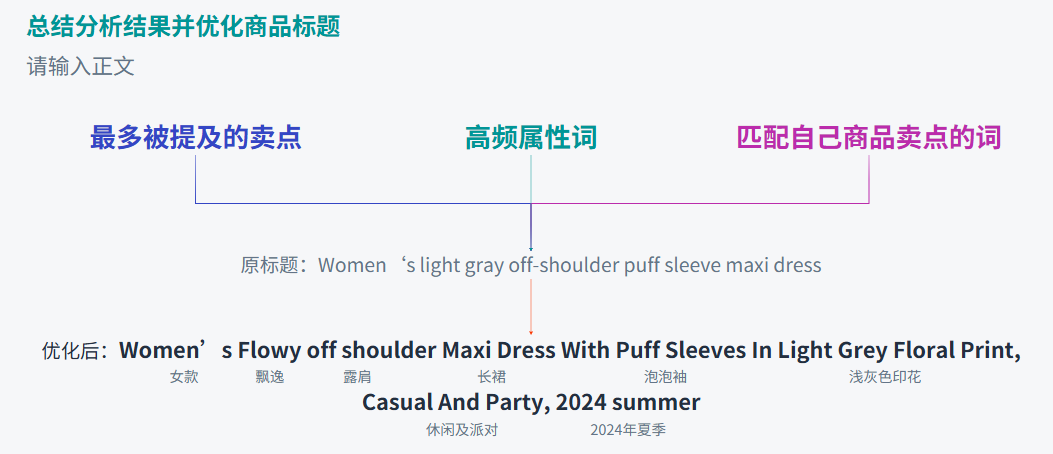Select the 匹配自己商品卖点的词 heading
The width and height of the screenshot is (1053, 454).
point(868,138)
